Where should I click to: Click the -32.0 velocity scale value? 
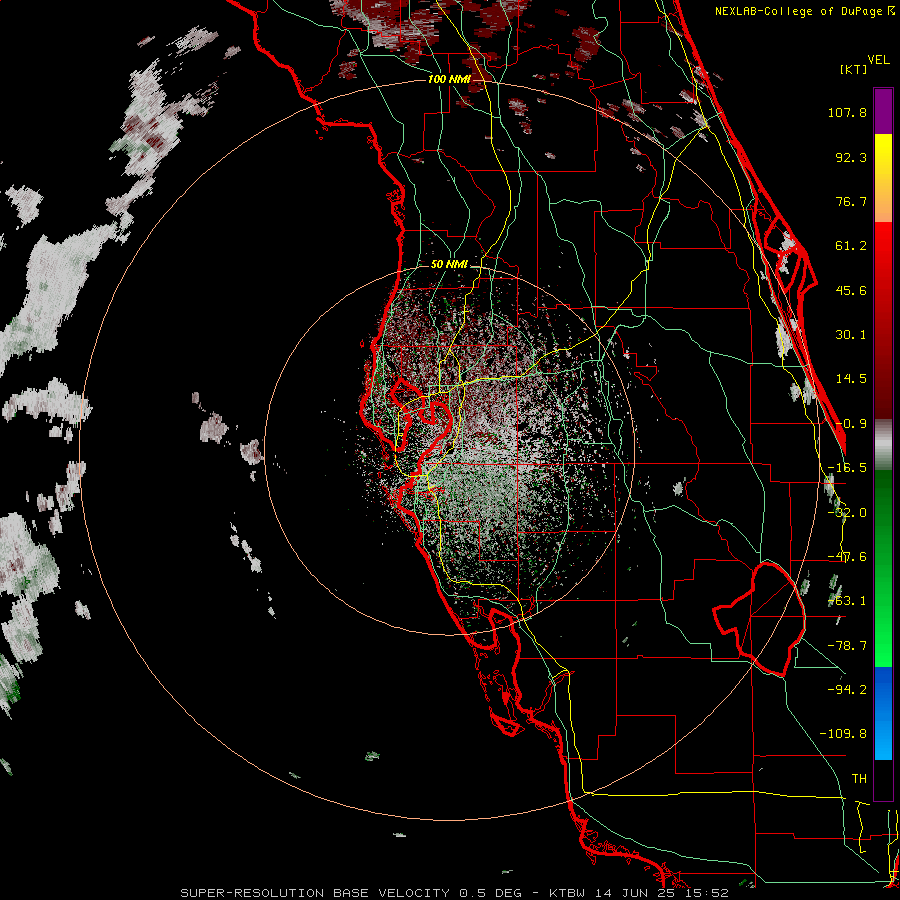click(x=847, y=513)
